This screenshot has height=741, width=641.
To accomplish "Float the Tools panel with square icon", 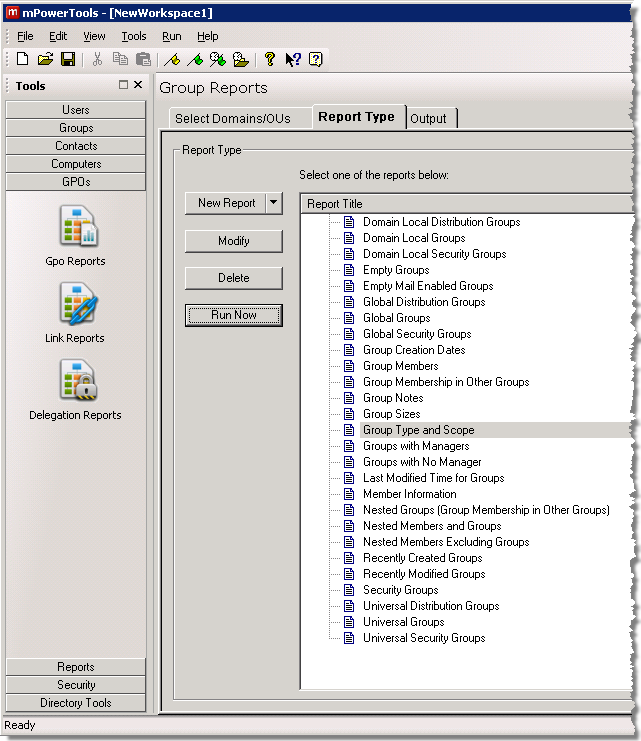I will [x=123, y=85].
